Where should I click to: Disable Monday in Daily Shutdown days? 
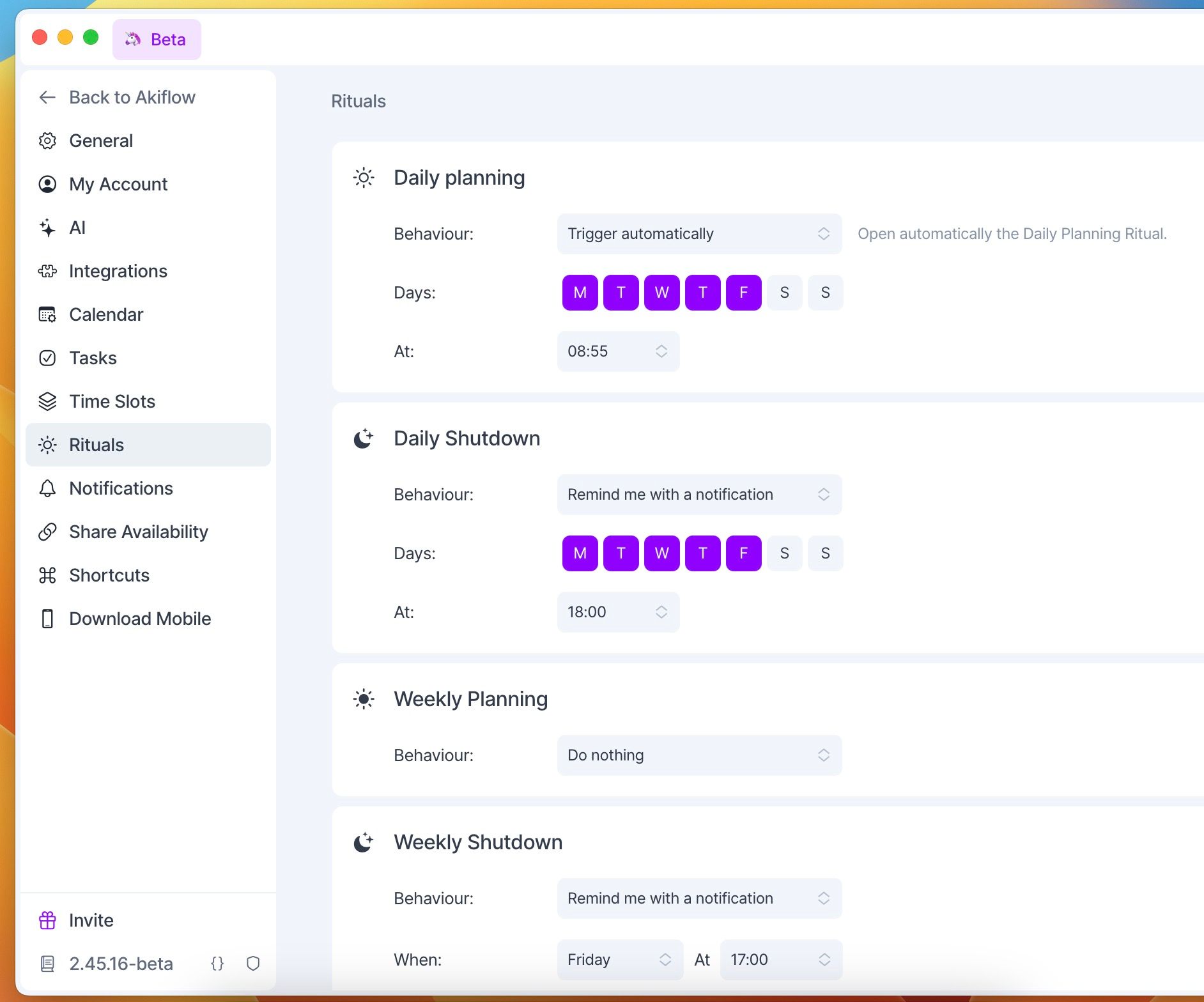click(580, 553)
